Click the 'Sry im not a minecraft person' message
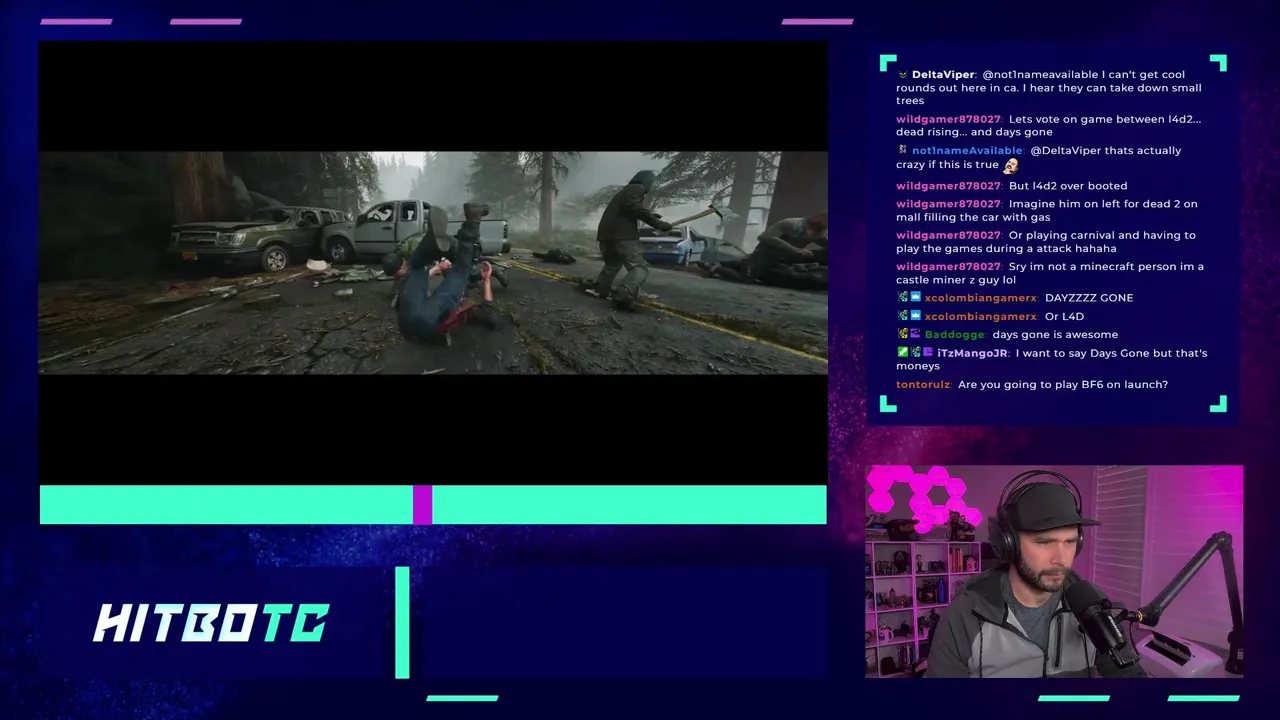Viewport: 1280px width, 720px height. pos(1049,273)
